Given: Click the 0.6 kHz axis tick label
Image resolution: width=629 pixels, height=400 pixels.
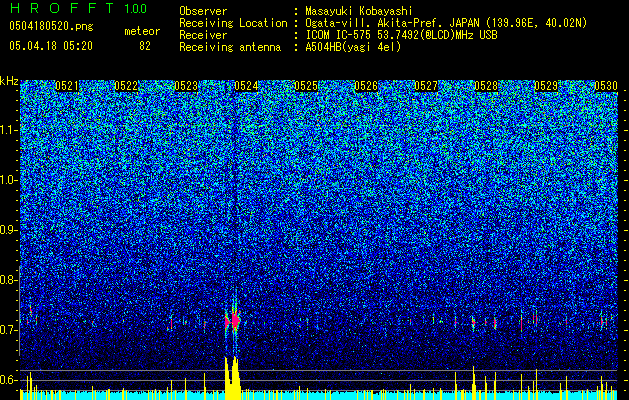Looking at the screenshot, I should [8, 380].
